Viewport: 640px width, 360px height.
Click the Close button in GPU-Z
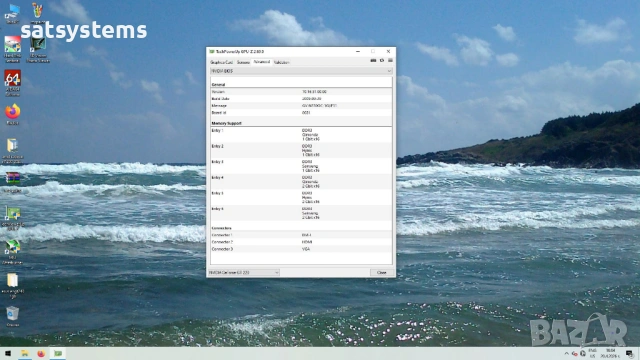(x=382, y=272)
